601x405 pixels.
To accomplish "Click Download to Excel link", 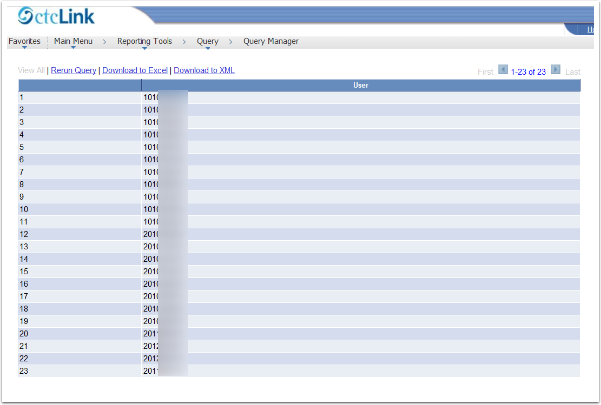I will click(135, 71).
